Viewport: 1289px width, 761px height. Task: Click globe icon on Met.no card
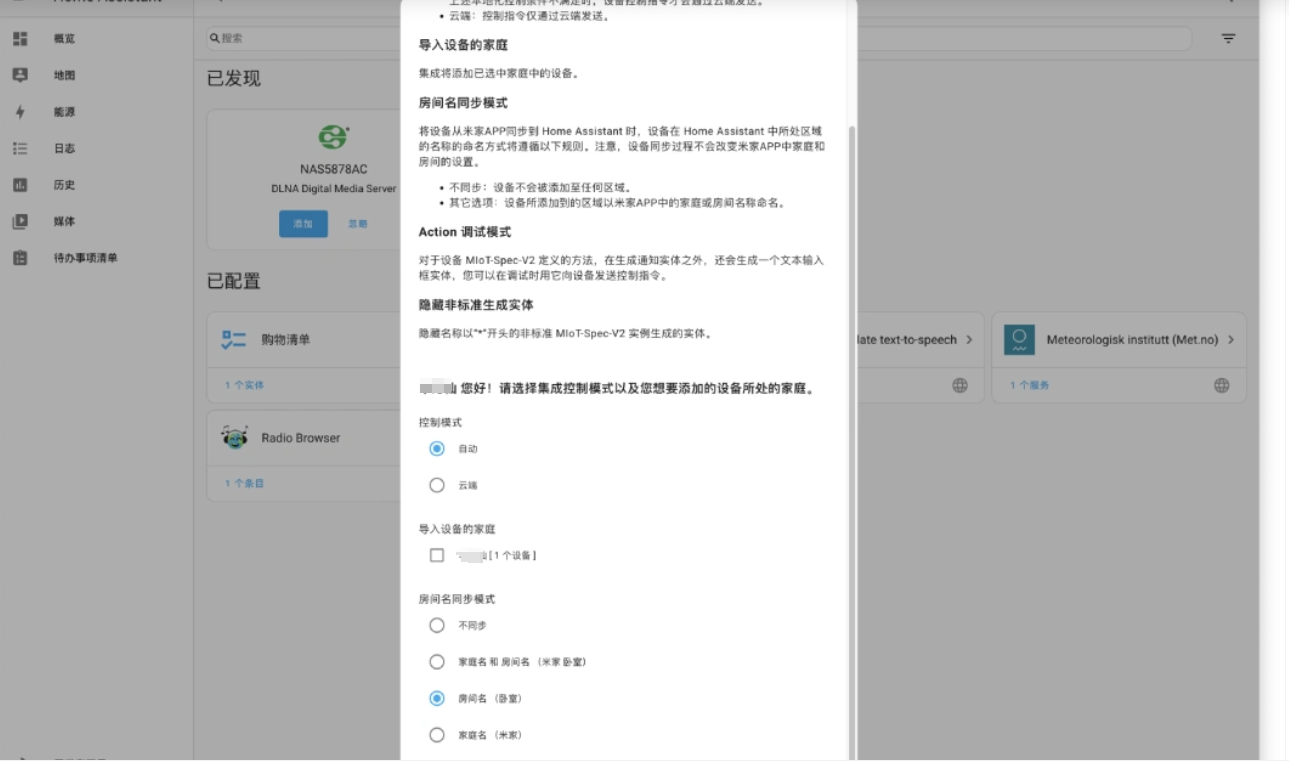pos(1222,385)
